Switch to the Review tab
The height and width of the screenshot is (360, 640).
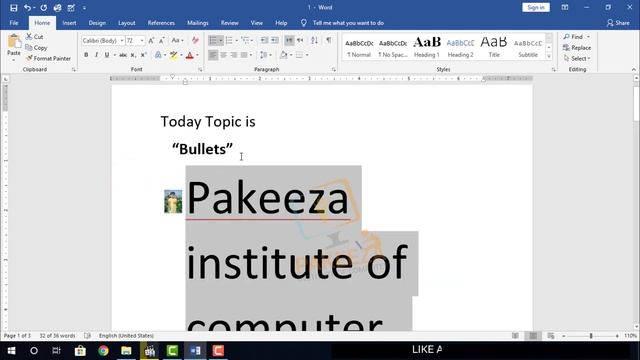(229, 23)
